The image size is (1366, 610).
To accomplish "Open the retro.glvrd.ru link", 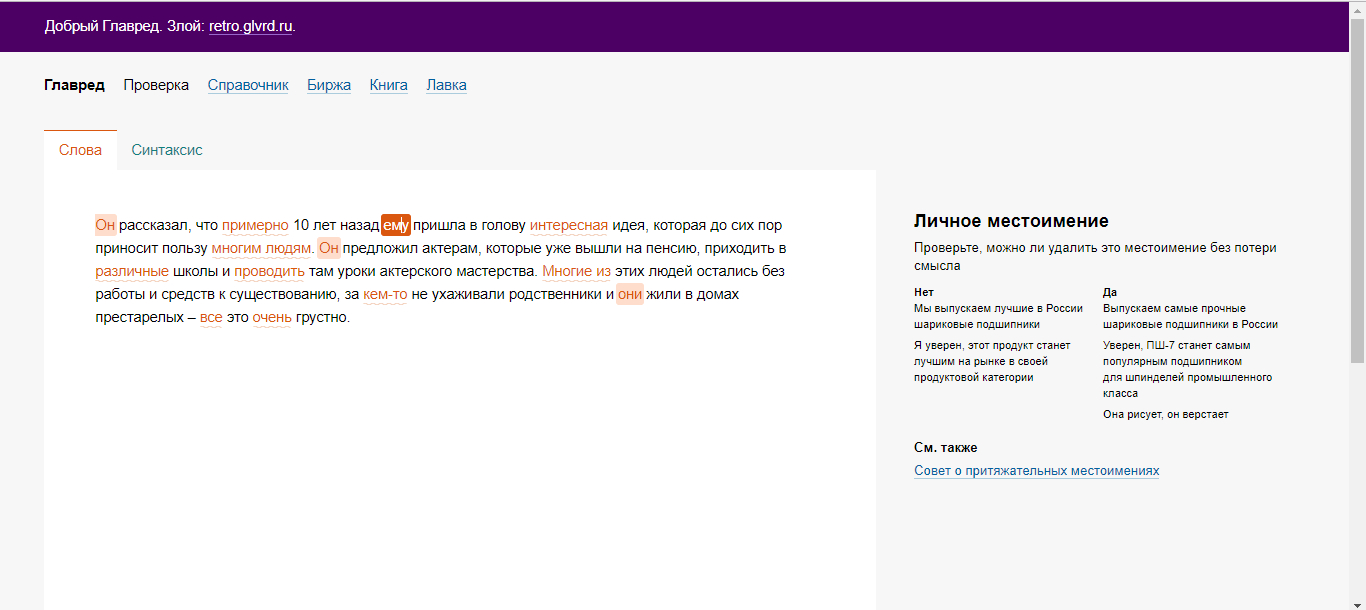I will tap(251, 26).
